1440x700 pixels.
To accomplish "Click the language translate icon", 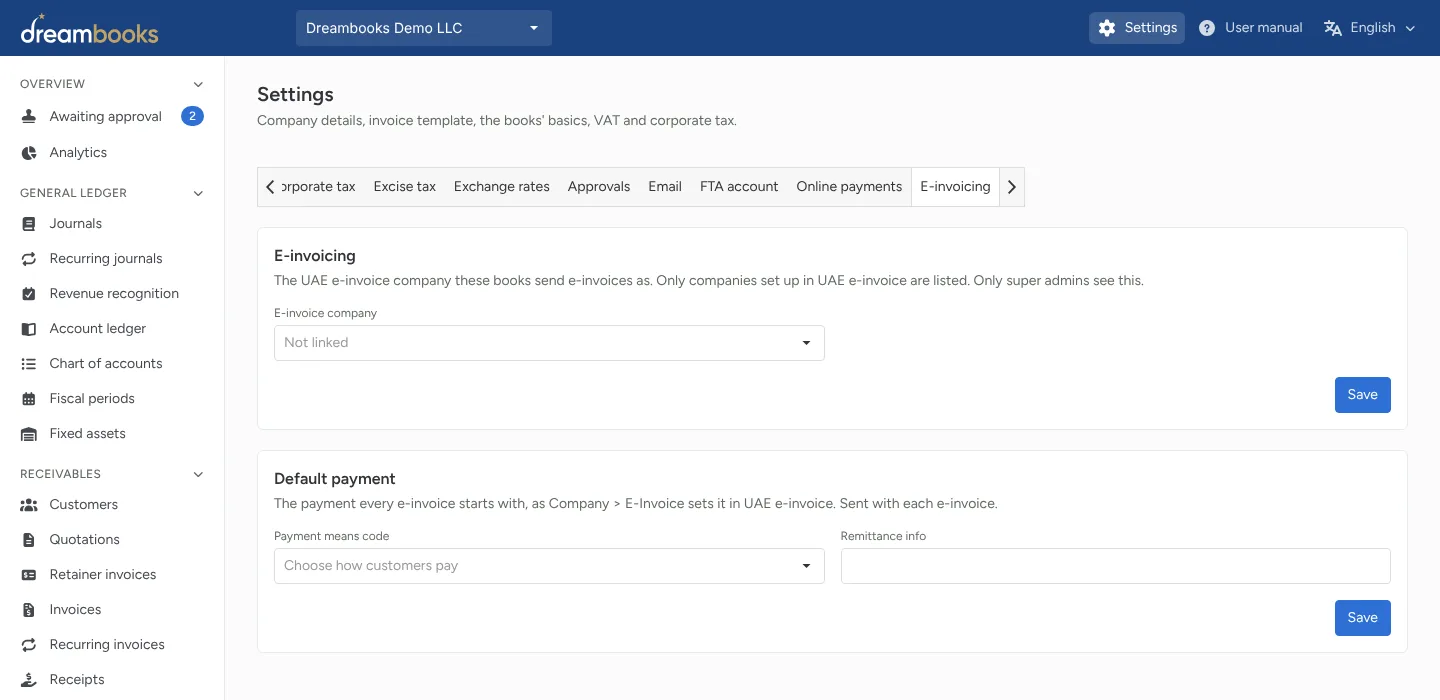I will tap(1332, 28).
